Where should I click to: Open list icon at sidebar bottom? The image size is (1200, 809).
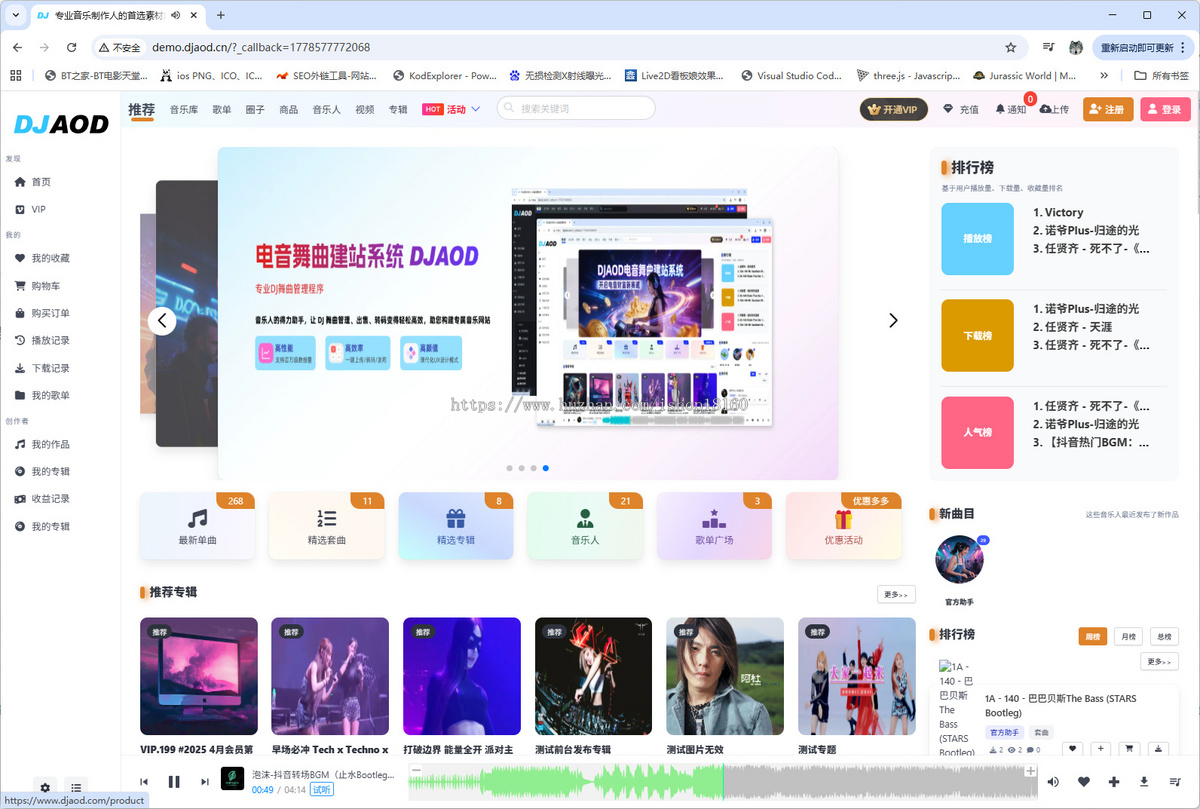click(75, 787)
